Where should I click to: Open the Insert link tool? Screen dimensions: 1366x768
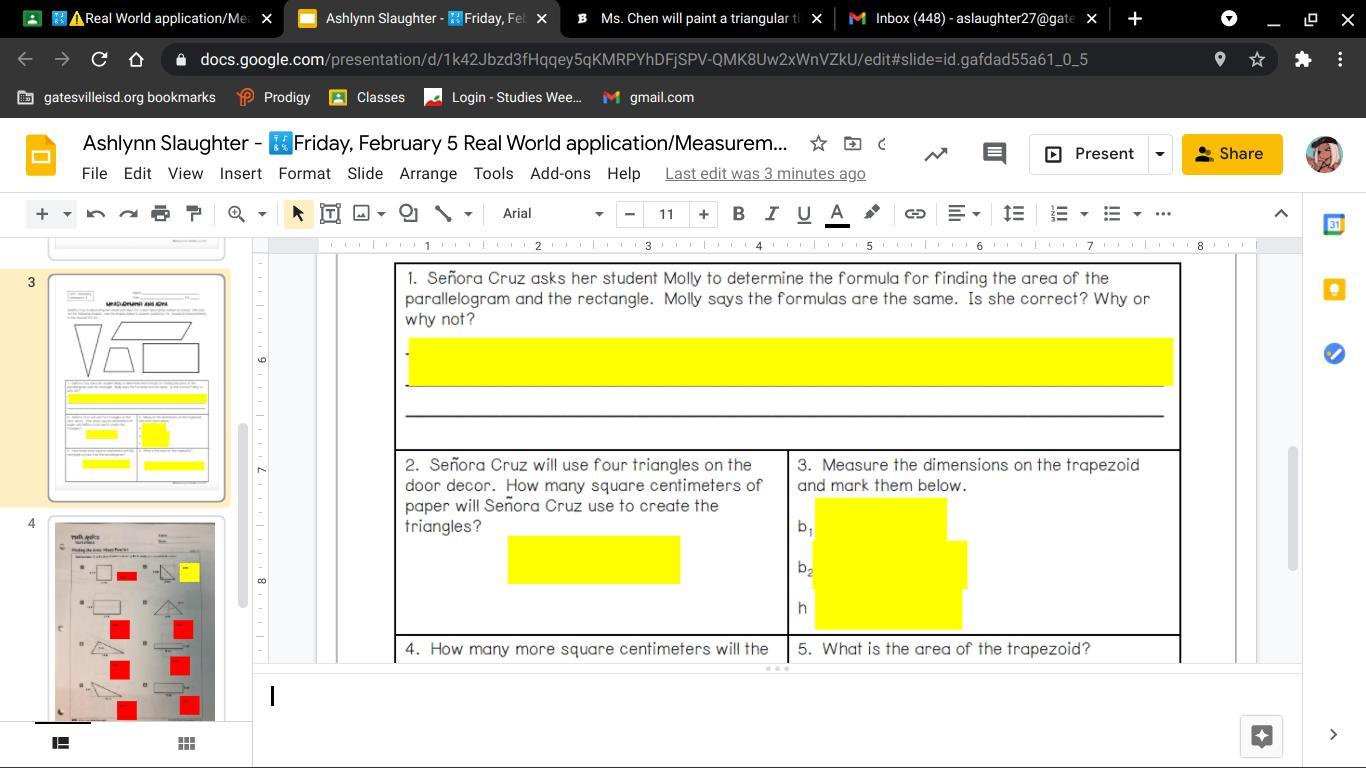pyautogui.click(x=914, y=213)
